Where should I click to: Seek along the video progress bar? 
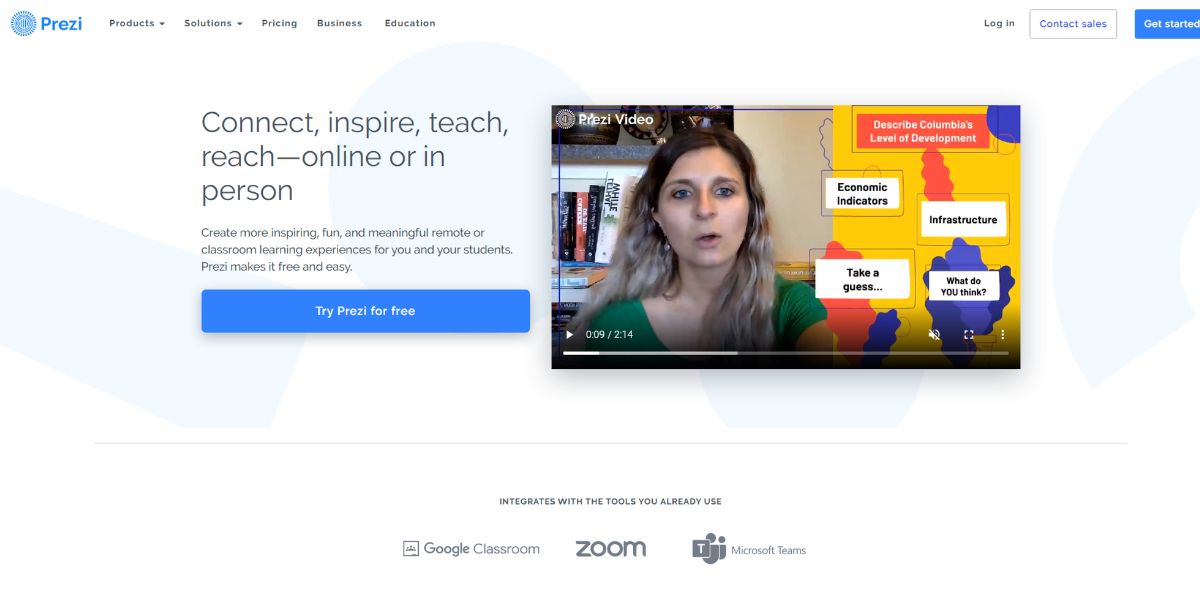click(786, 353)
